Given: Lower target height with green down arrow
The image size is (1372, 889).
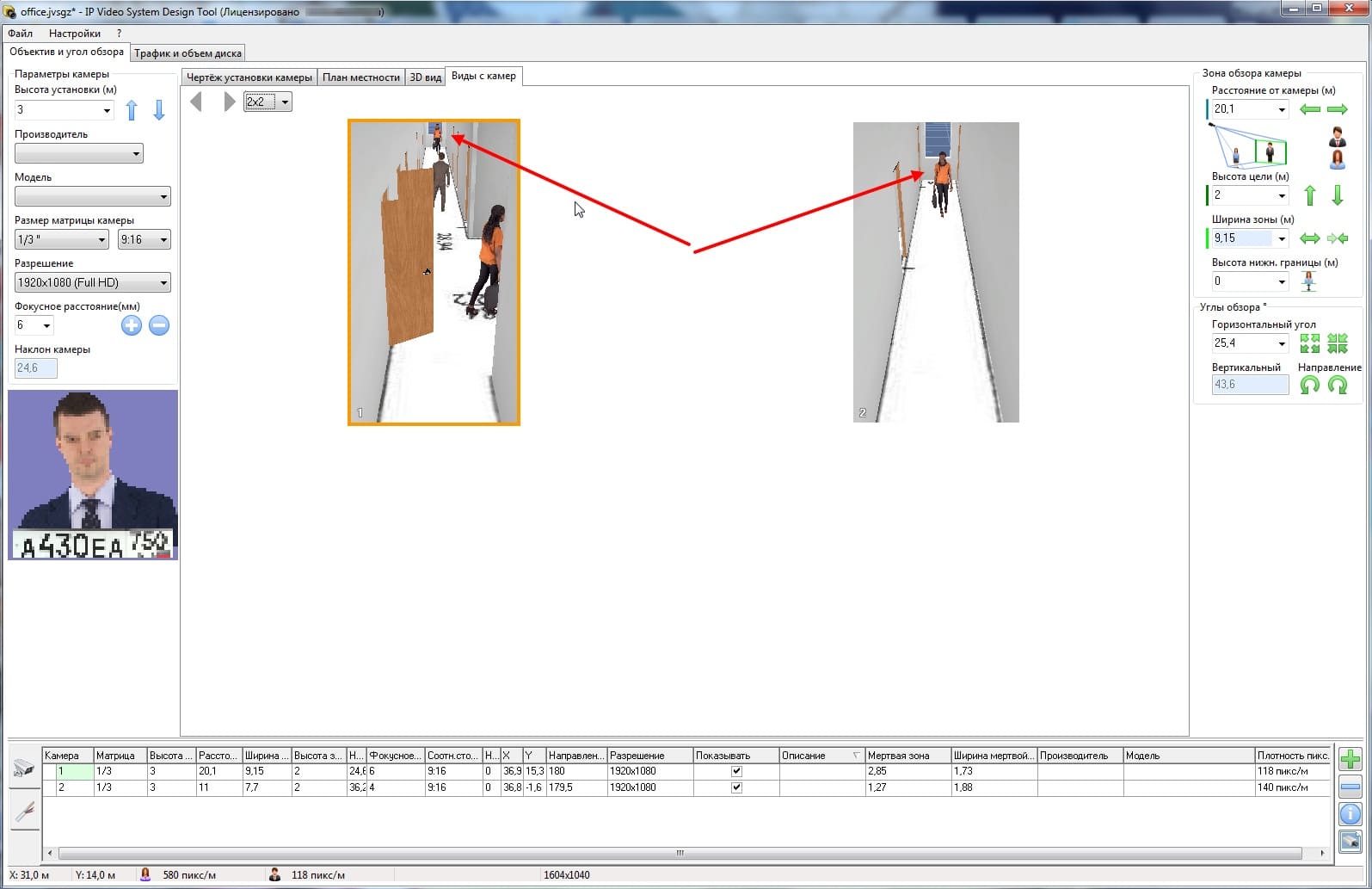Looking at the screenshot, I should (x=1338, y=195).
